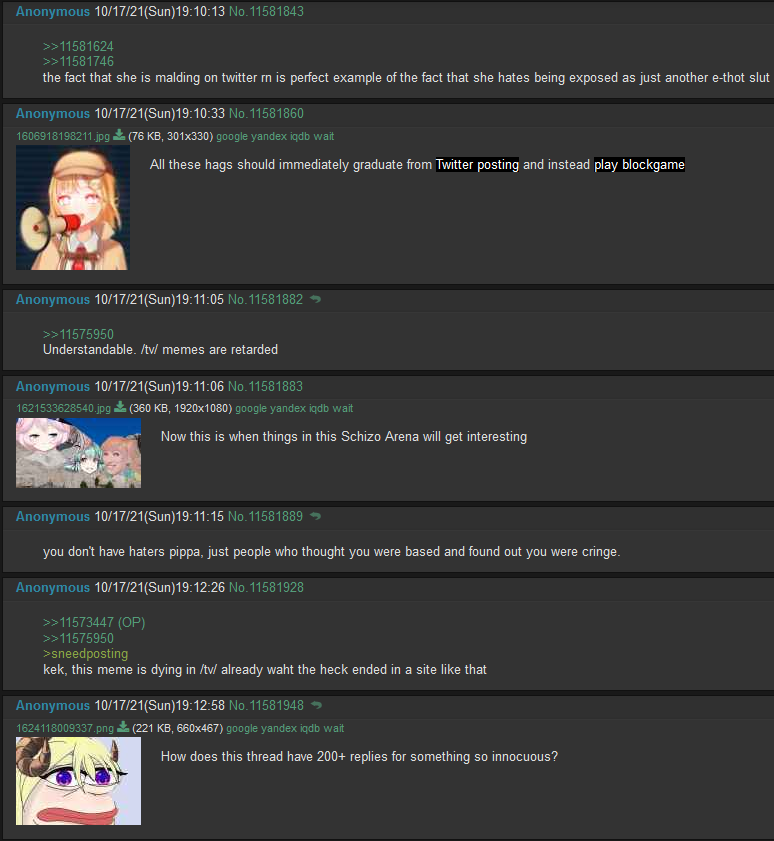Viewport: 774px width, 841px height.
Task: Expand the Mount Rushmore anime thumbnail
Action: 78,453
